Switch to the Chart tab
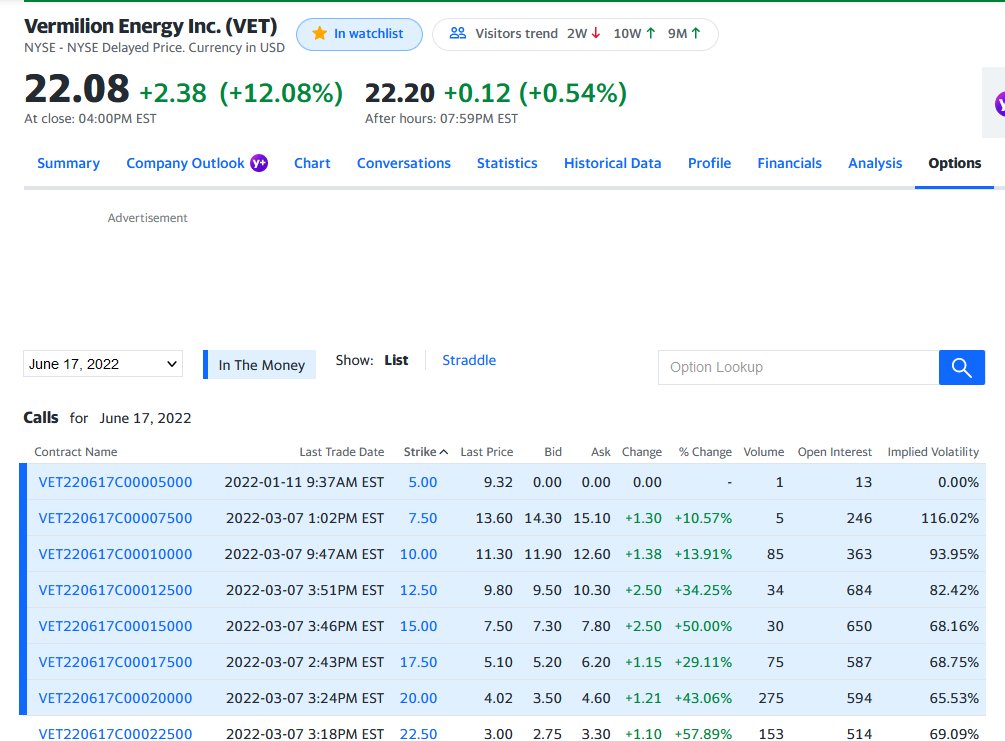Viewport: 1005px width, 741px height. (x=312, y=163)
